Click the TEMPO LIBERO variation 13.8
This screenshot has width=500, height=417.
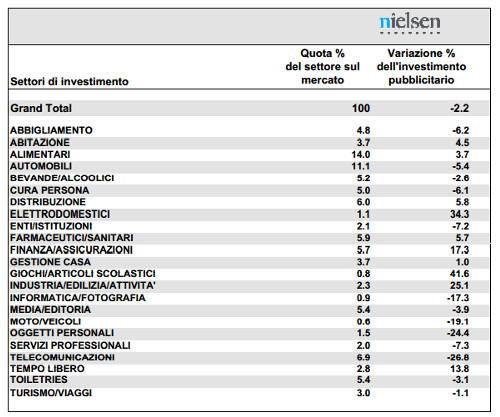click(x=460, y=369)
